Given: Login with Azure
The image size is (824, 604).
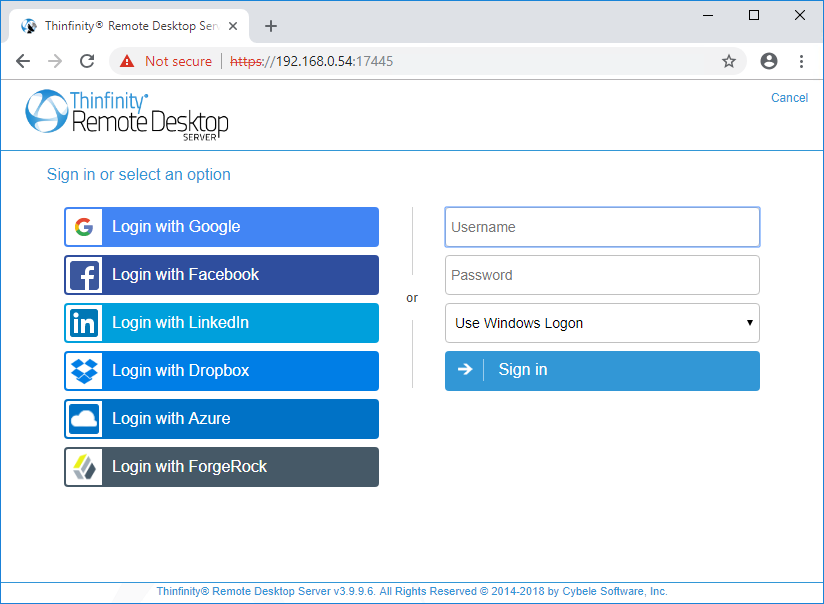Looking at the screenshot, I should (221, 419).
